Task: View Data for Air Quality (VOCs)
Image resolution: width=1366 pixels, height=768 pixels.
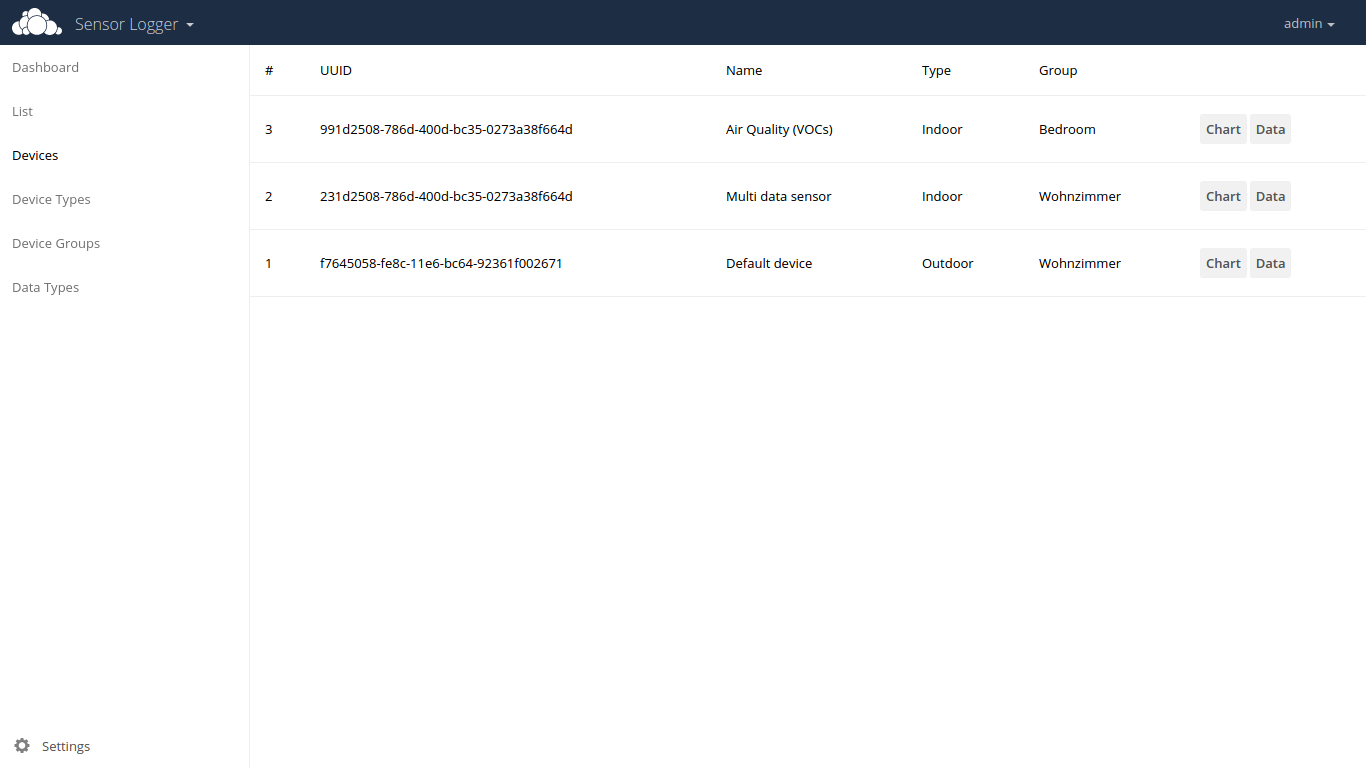Action: point(1270,129)
